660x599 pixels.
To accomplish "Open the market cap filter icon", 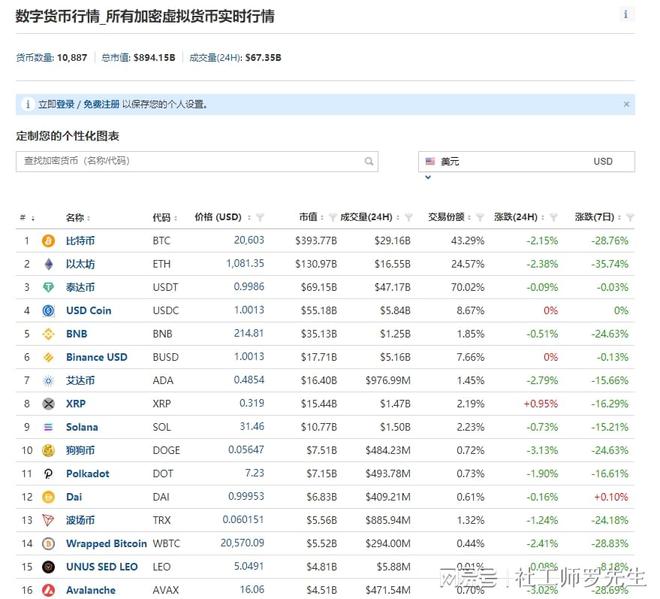I will pyautogui.click(x=333, y=217).
